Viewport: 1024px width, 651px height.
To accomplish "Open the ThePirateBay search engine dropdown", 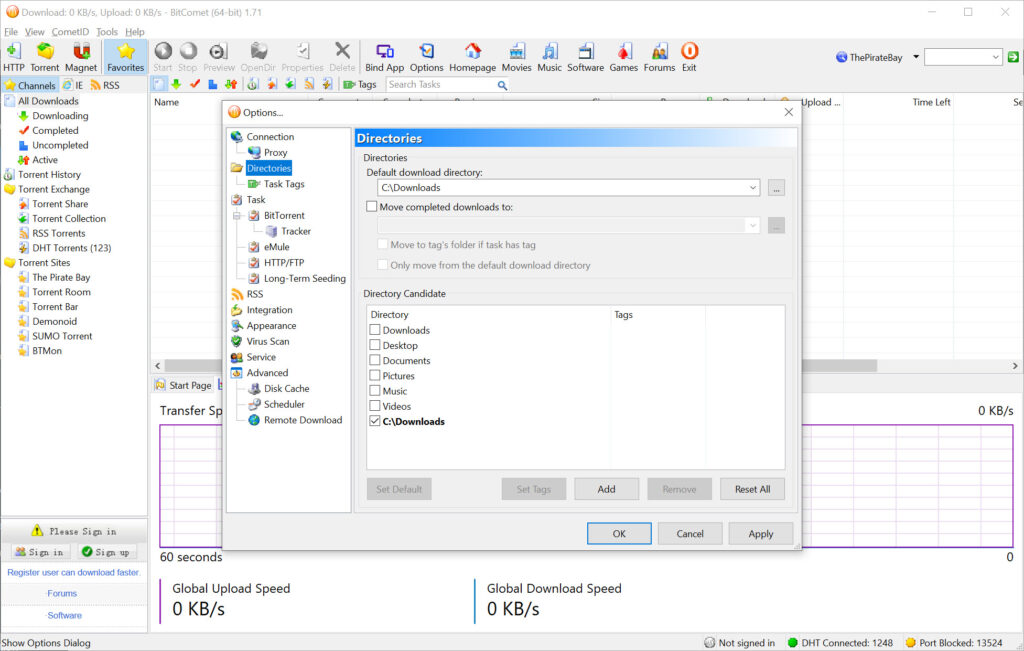I will pyautogui.click(x=917, y=58).
